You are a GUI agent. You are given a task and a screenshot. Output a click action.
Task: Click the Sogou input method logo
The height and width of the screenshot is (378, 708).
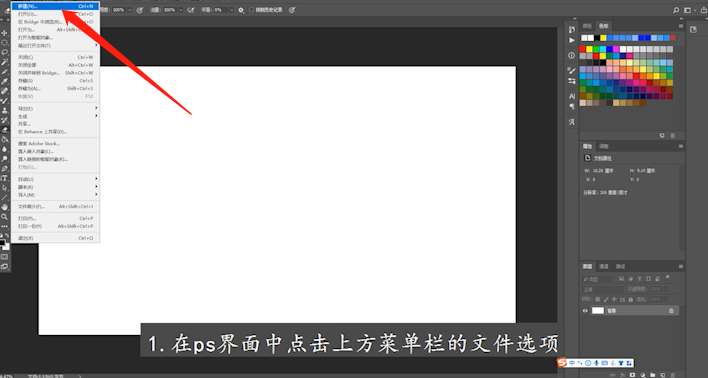pos(562,363)
